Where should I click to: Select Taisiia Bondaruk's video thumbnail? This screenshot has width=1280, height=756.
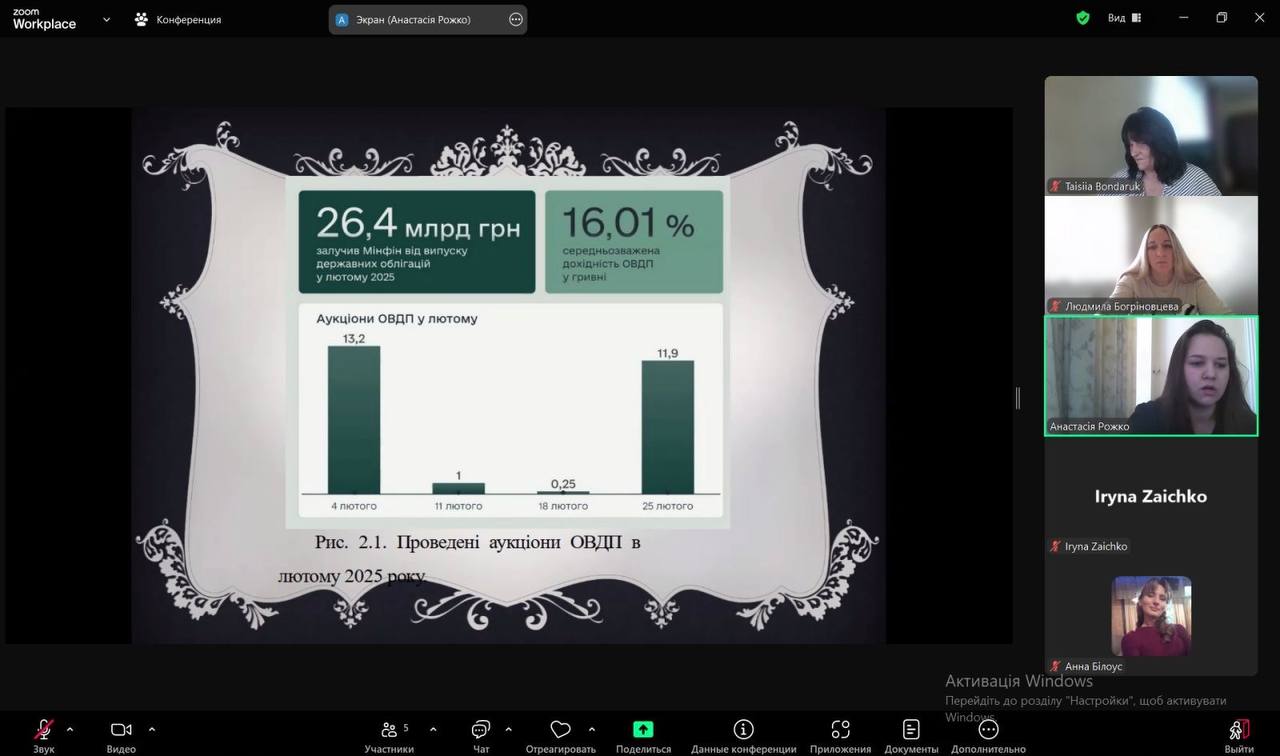1151,135
